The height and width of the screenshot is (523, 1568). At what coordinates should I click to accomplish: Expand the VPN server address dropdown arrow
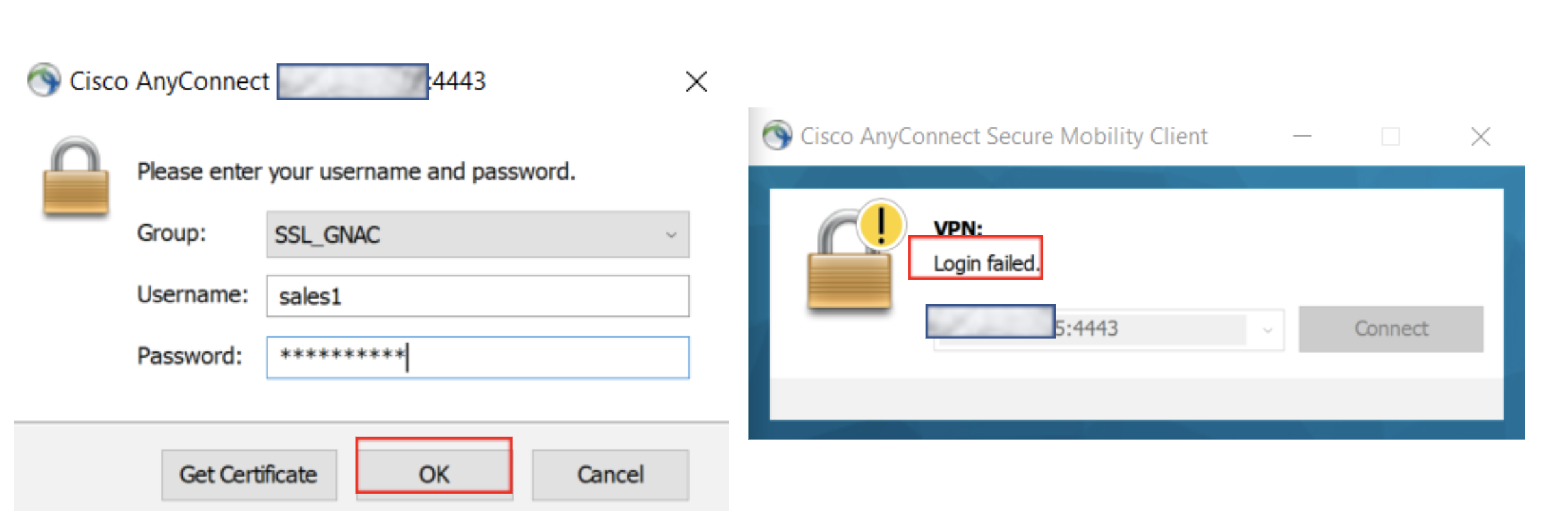tap(1267, 330)
